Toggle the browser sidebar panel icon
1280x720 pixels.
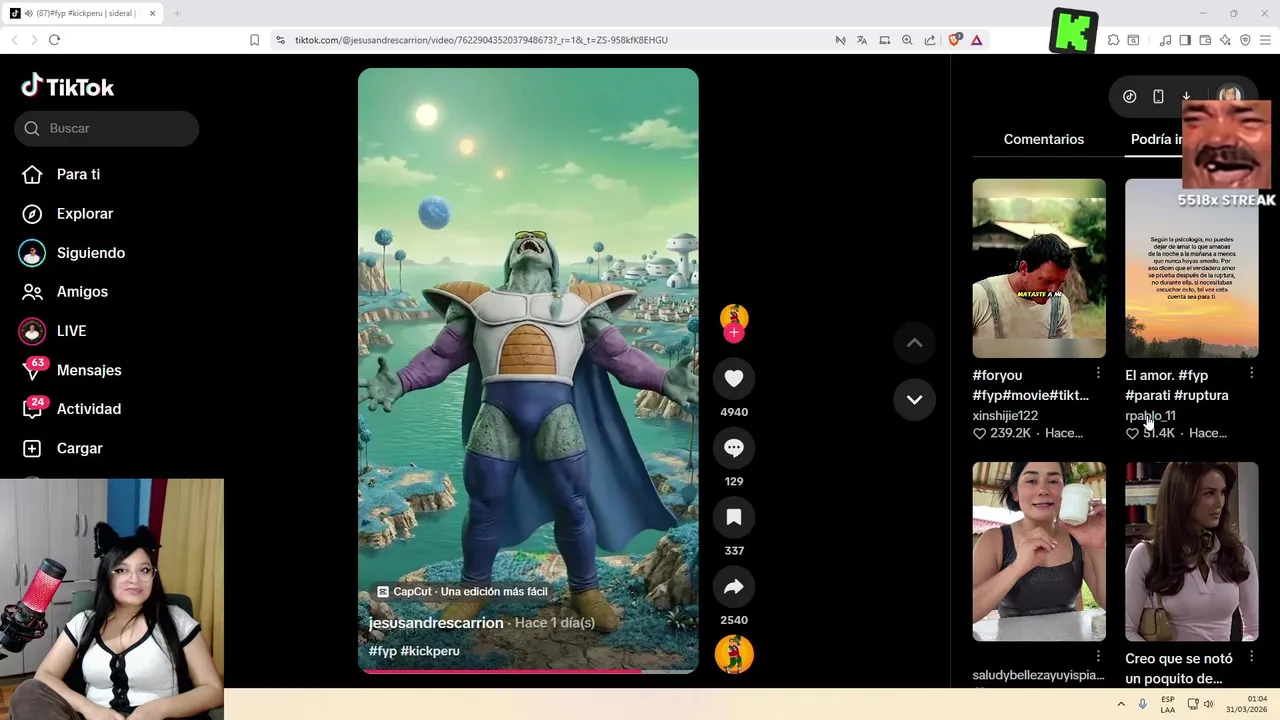point(1185,40)
